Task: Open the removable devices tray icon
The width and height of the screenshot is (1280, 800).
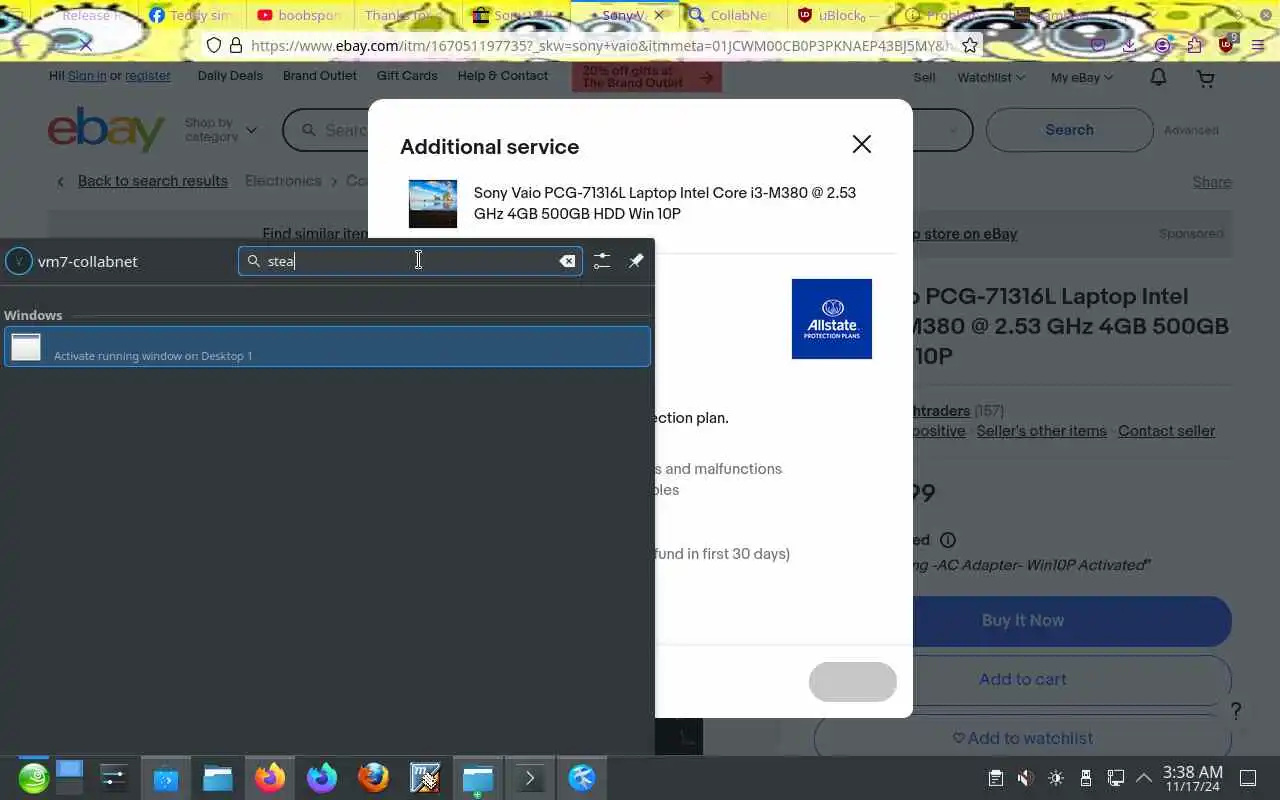Action: (1086, 778)
